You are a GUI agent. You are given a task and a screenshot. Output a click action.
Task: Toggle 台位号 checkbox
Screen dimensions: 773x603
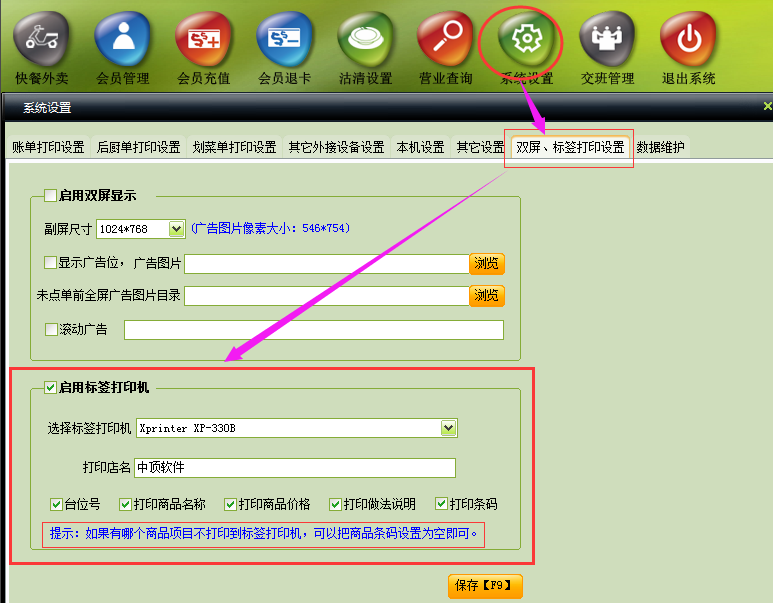point(56,504)
